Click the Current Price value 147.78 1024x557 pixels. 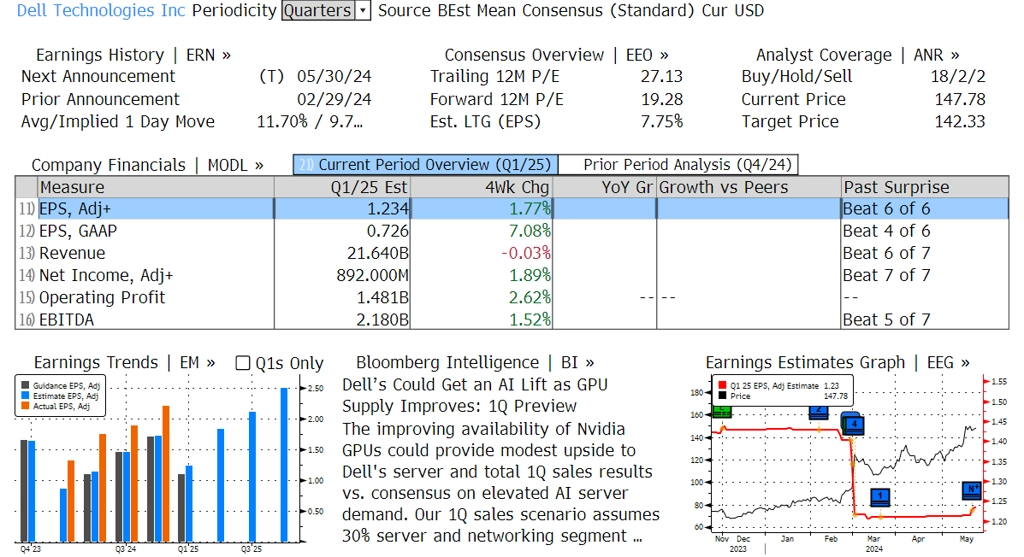tap(960, 99)
